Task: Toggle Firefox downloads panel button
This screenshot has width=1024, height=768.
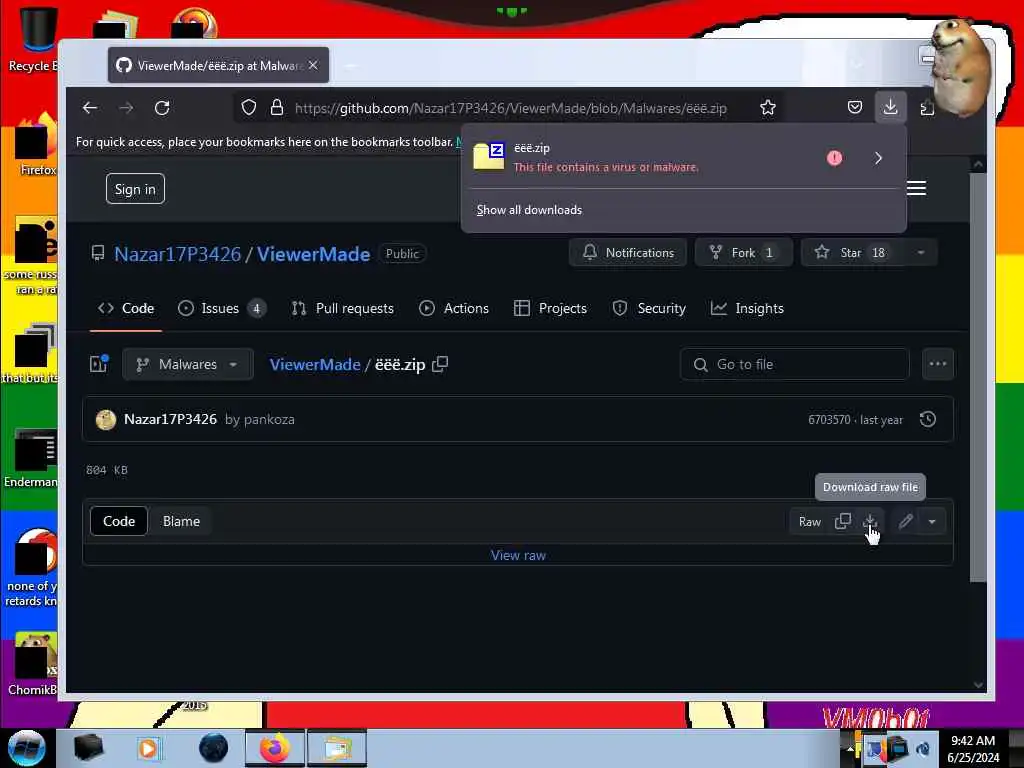Action: [890, 107]
